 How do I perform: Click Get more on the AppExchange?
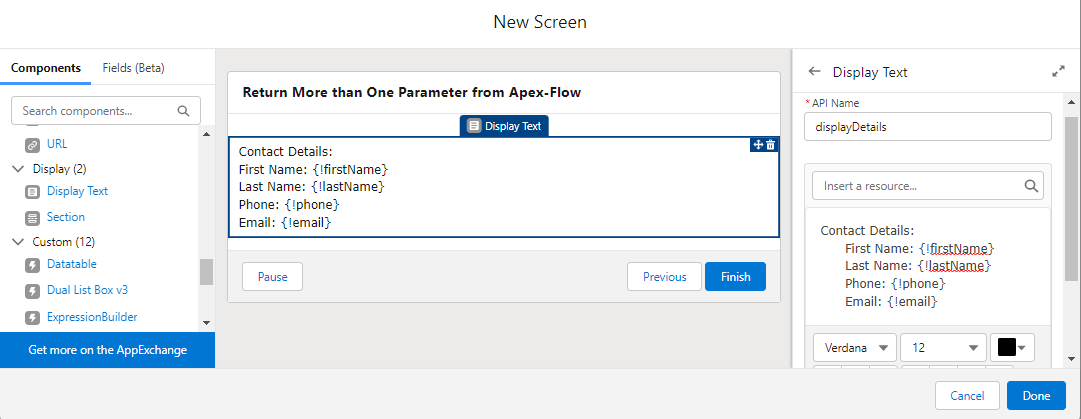tap(108, 350)
